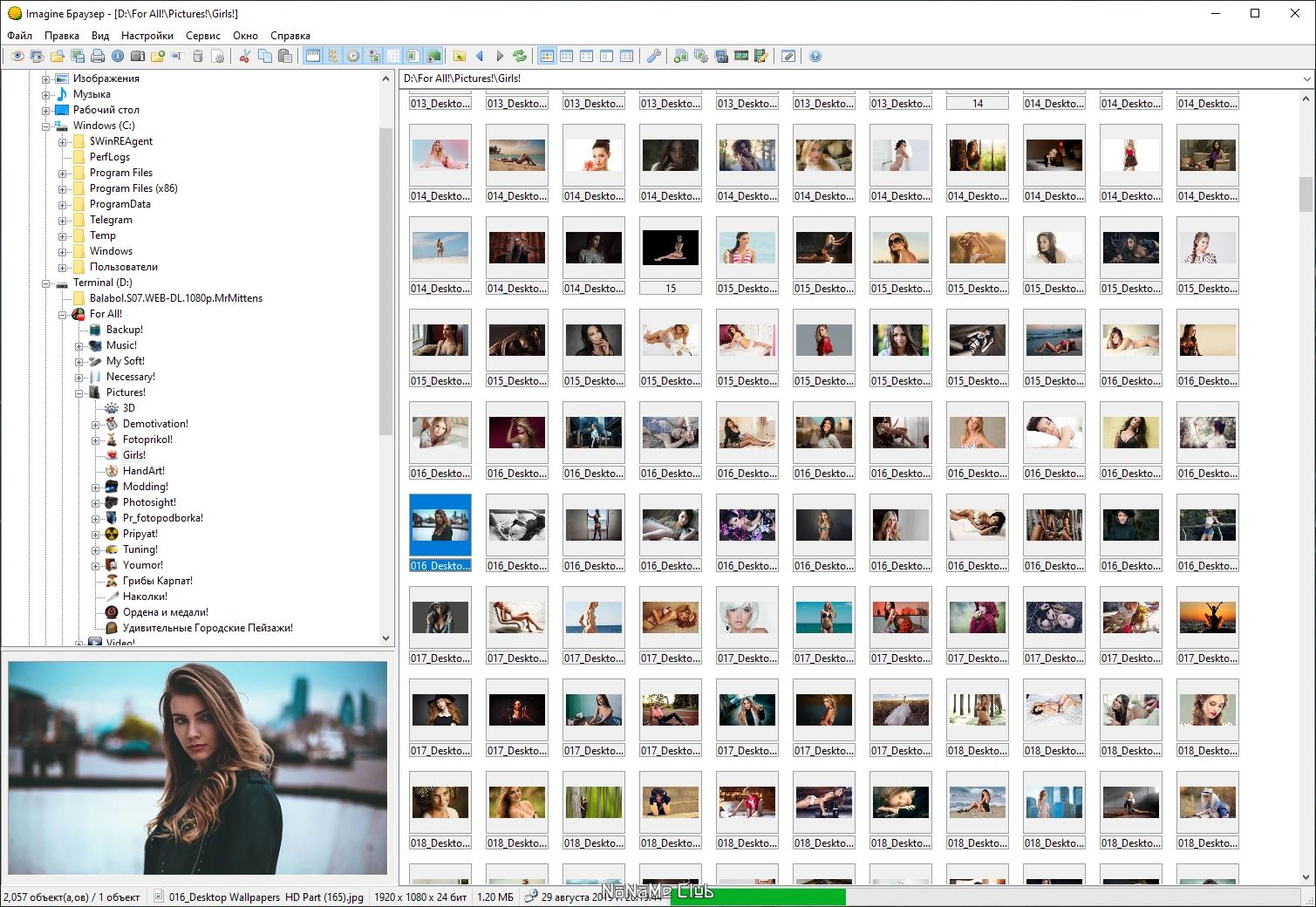This screenshot has width=1316, height=907.
Task: Copy the selected files icon
Action: click(x=265, y=56)
